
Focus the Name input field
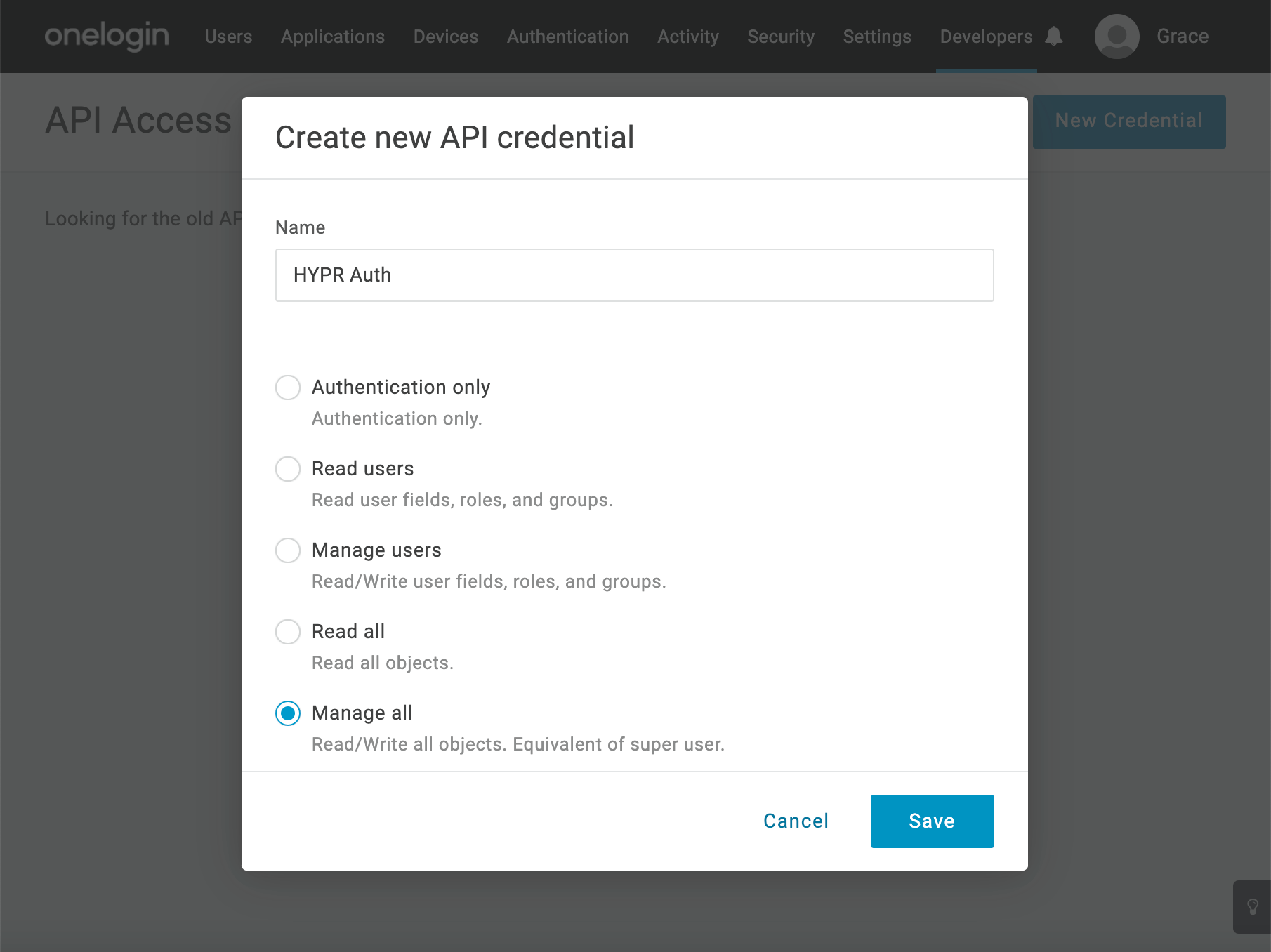coord(634,275)
